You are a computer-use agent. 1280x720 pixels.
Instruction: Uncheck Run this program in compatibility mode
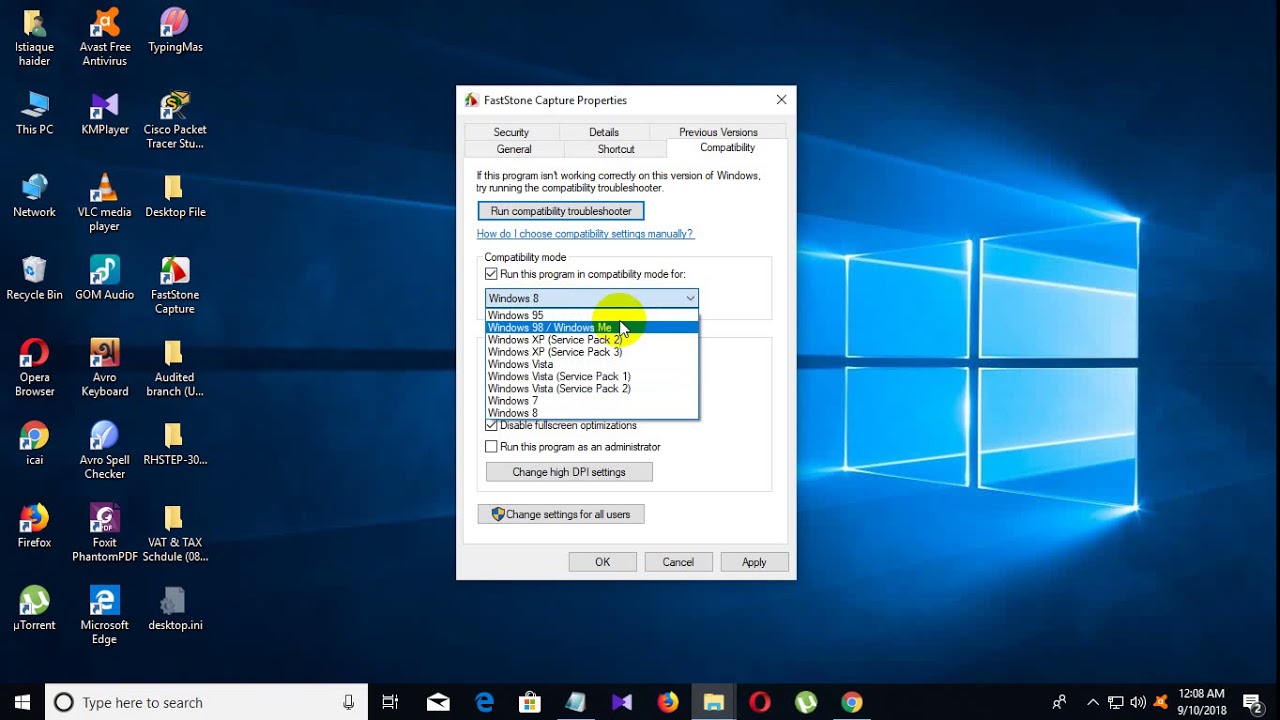(491, 274)
